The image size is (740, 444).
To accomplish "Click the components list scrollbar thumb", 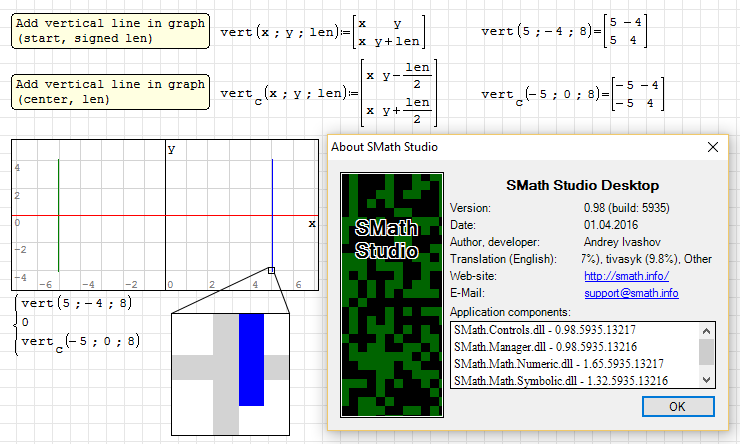I will (706, 351).
